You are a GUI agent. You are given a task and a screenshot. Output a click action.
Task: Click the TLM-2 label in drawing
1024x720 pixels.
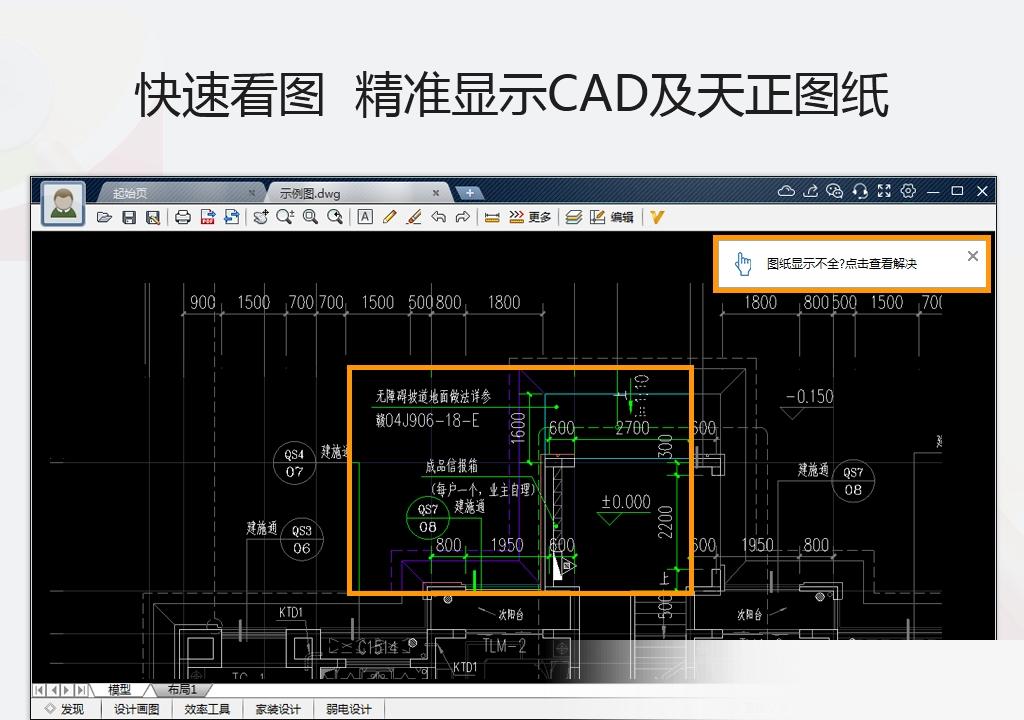coord(504,646)
